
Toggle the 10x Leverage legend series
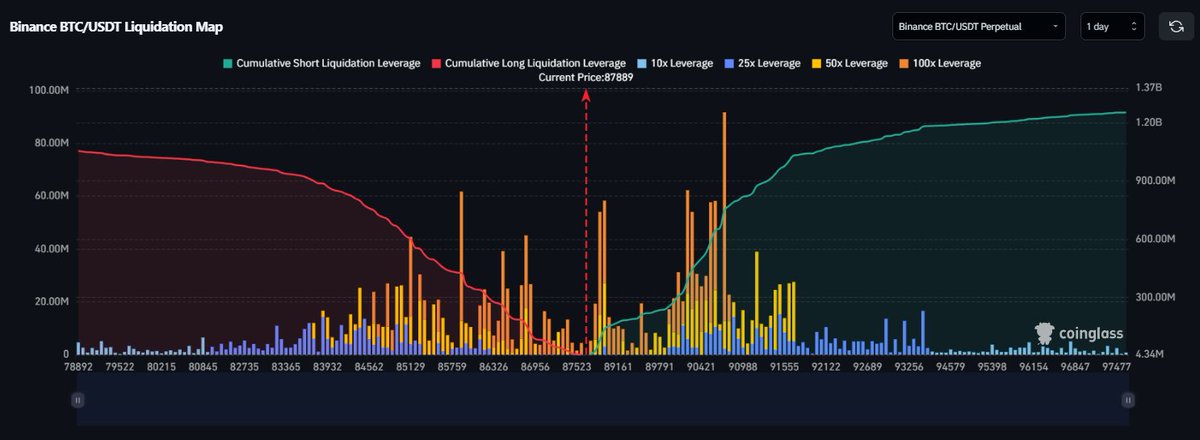(x=676, y=63)
